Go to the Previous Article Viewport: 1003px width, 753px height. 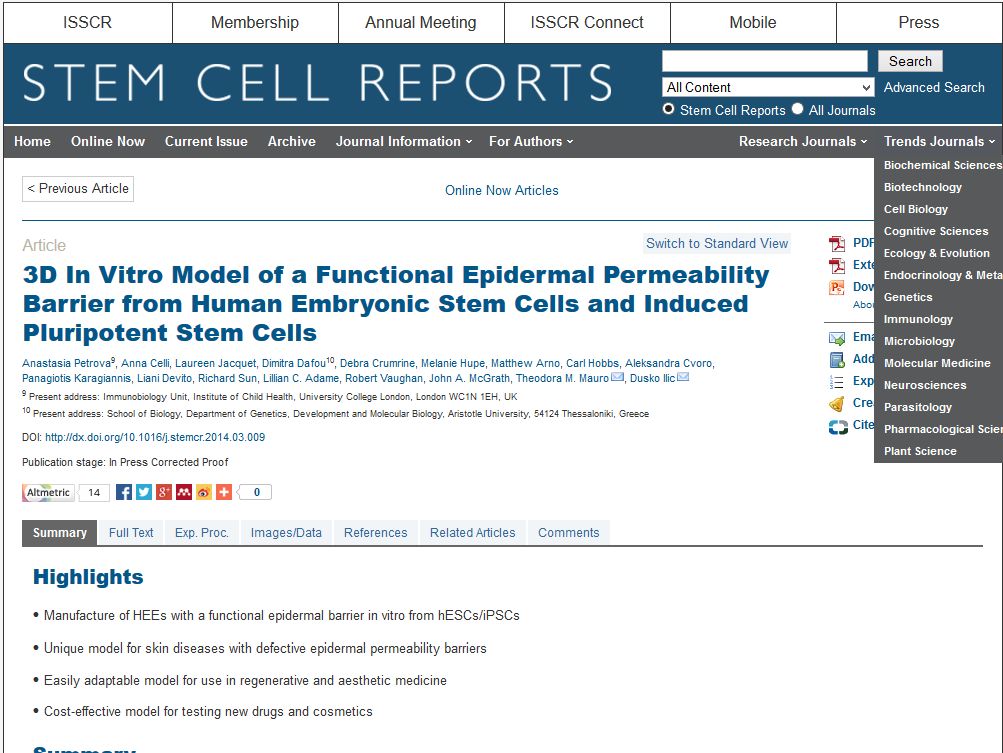[78, 188]
